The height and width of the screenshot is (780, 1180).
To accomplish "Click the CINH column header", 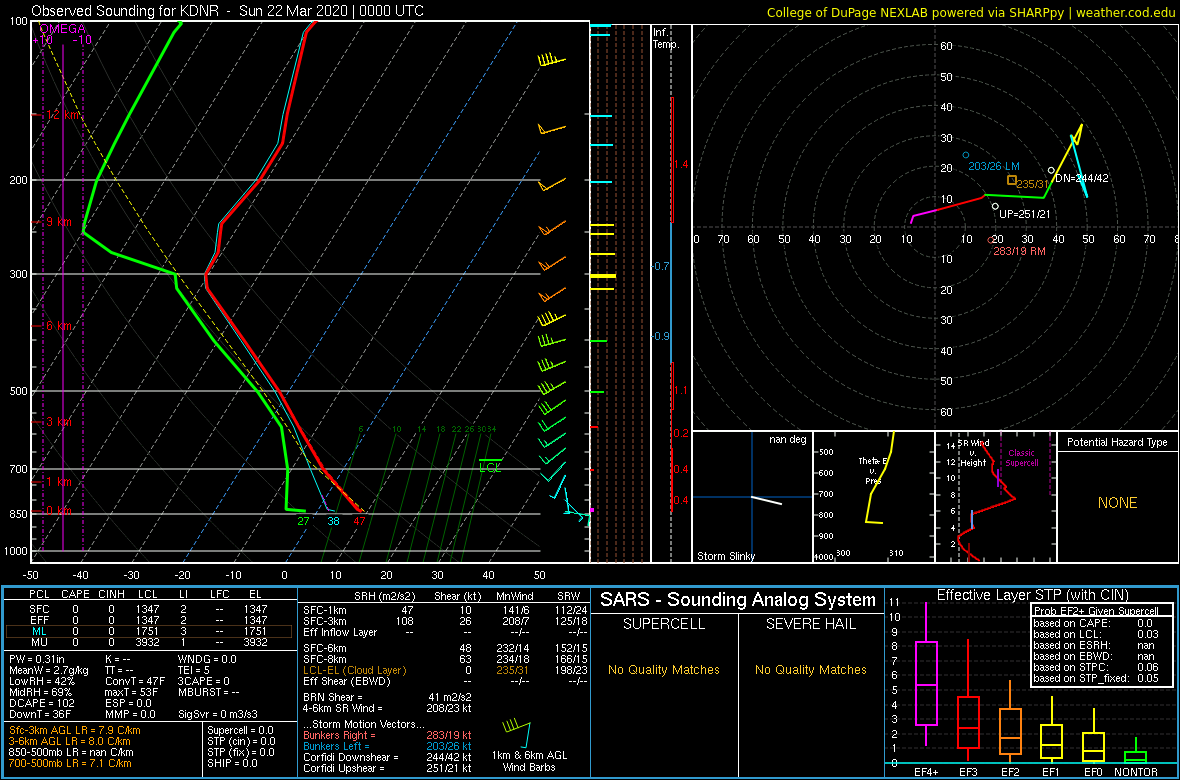I will (x=113, y=596).
